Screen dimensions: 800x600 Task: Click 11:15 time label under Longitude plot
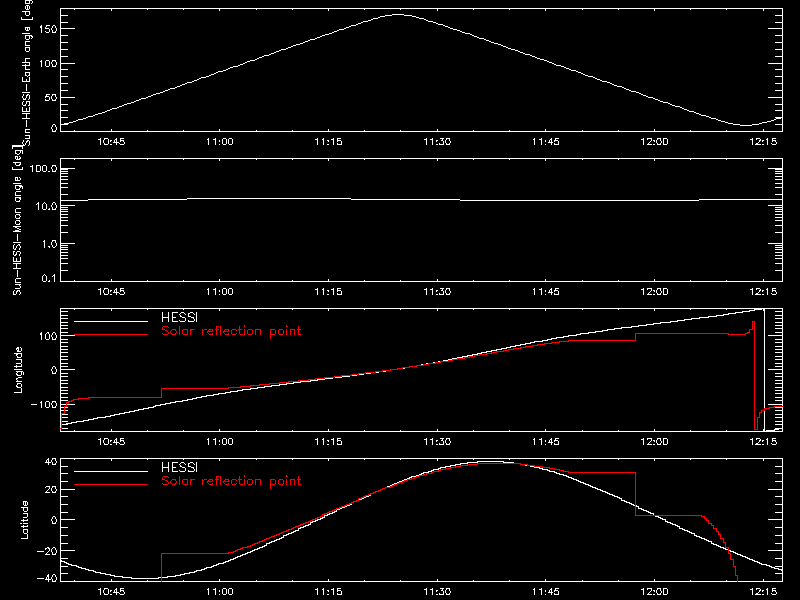coord(329,442)
